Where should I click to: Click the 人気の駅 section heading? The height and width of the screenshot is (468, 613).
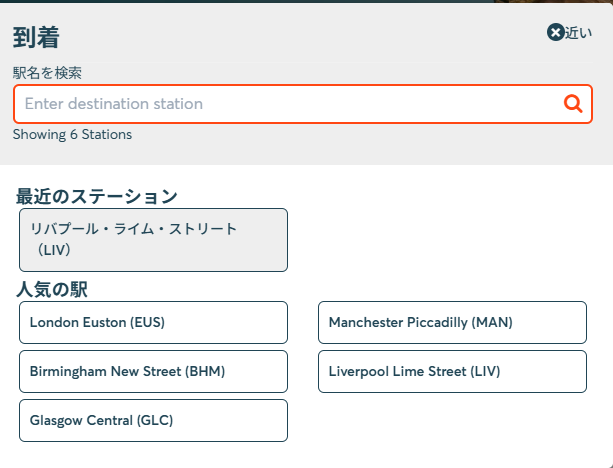point(51,289)
